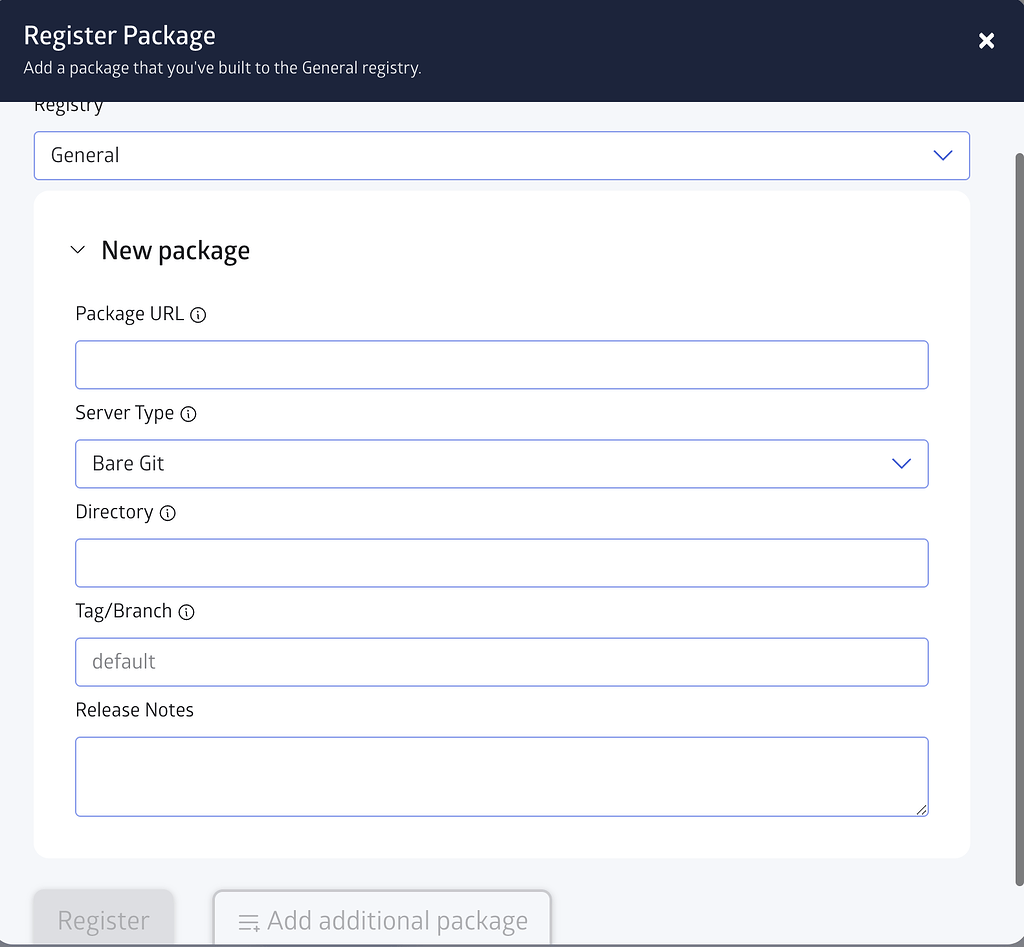Focus the Tag/Branch field with default placeholder
Viewport: 1024px width, 947px height.
point(502,662)
